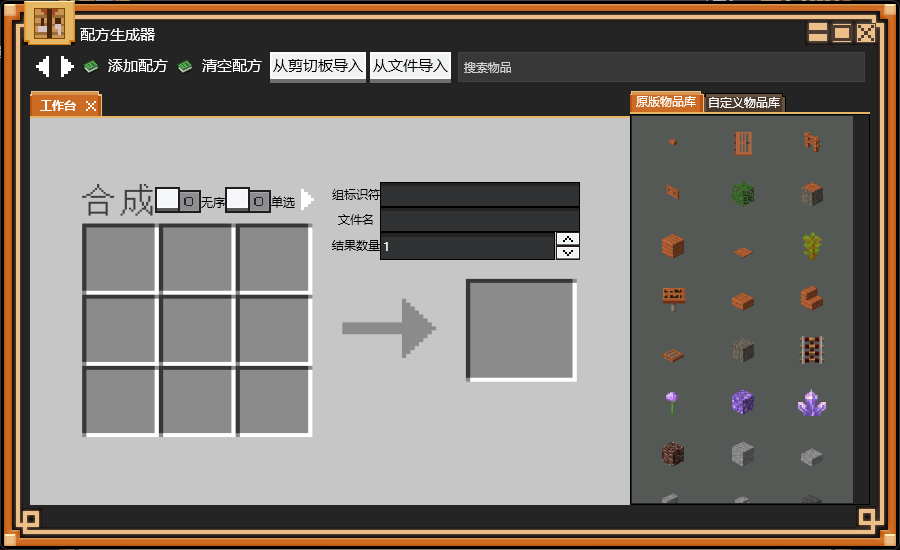Choose the acacia leaves block
This screenshot has height=550, width=900.
pyautogui.click(x=743, y=194)
